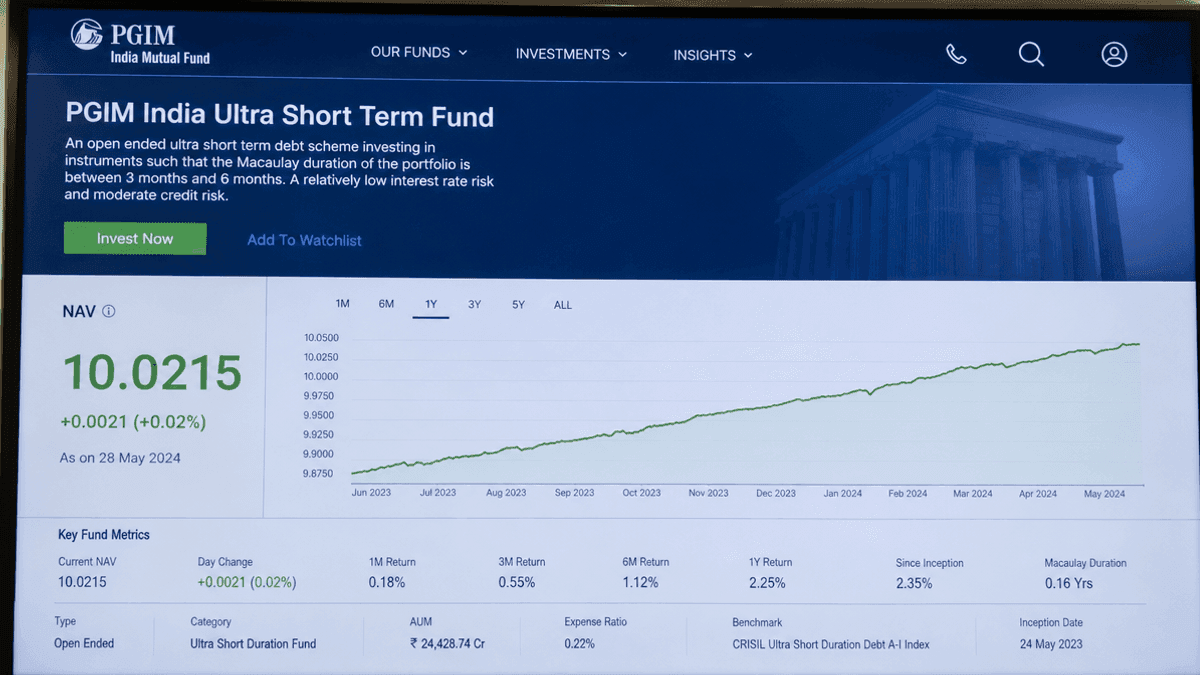Click the Category value Ultra Short Duration Fund

click(x=253, y=644)
